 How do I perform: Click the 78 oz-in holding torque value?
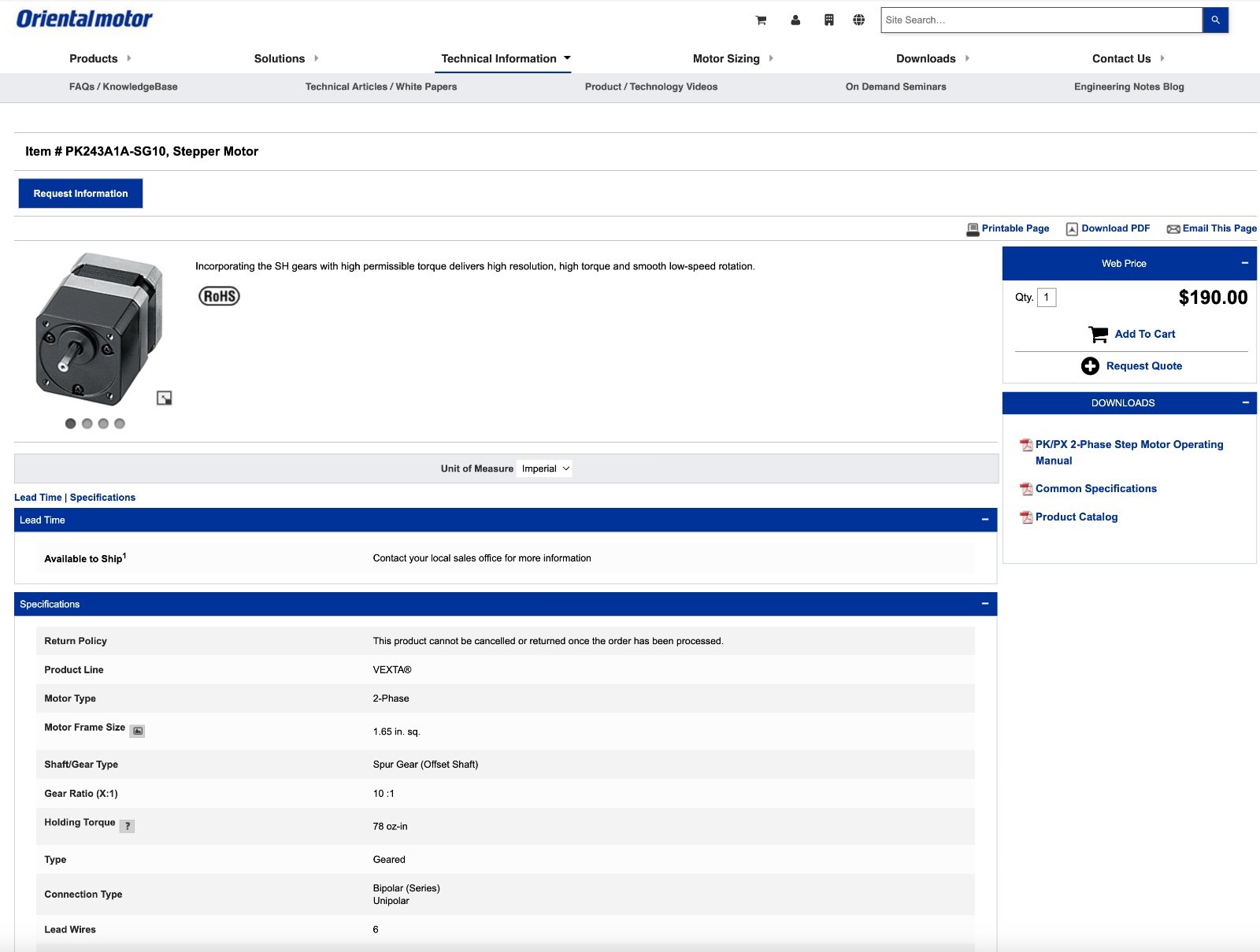[x=391, y=827]
